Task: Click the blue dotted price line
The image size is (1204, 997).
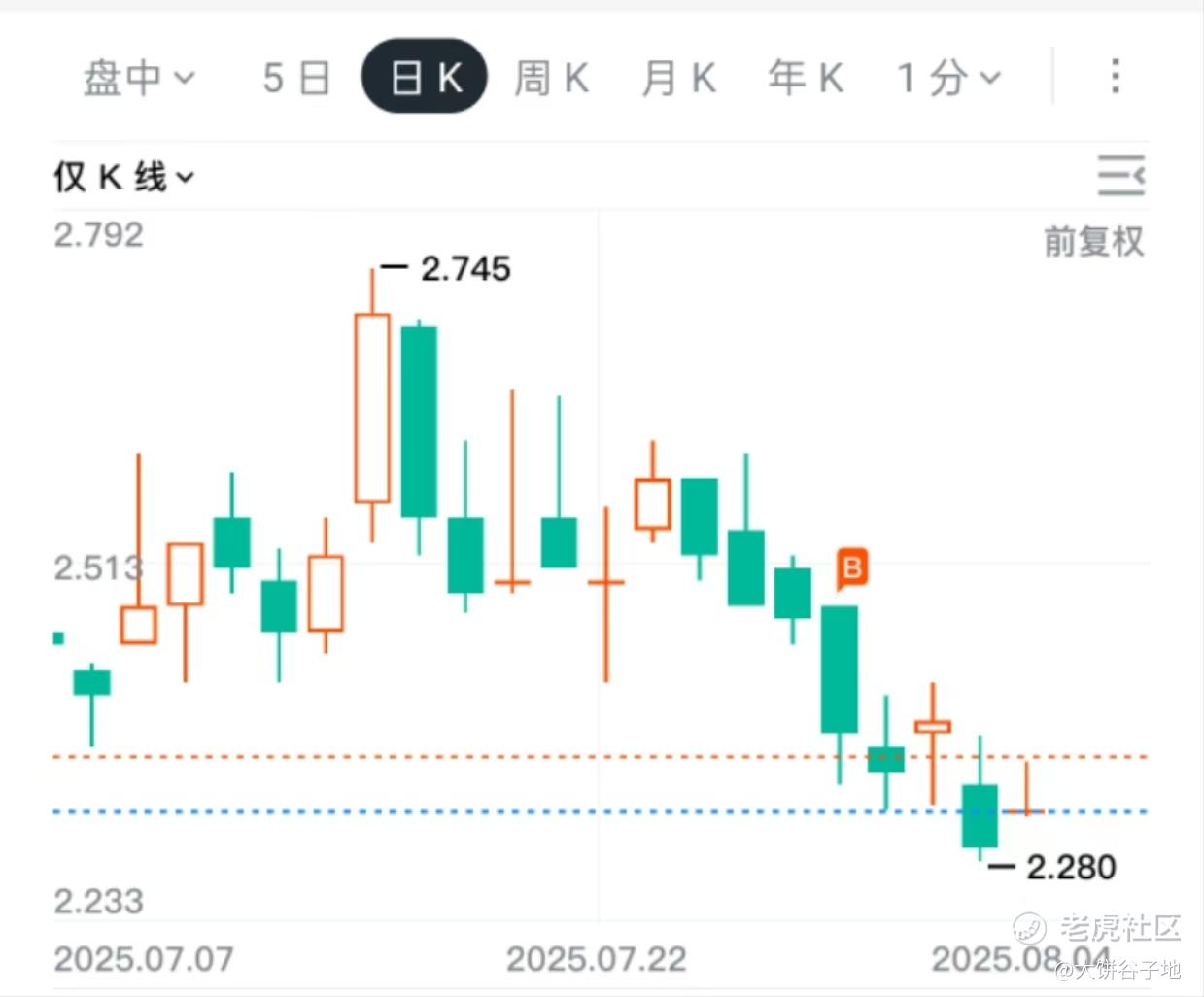Action: [x=601, y=811]
